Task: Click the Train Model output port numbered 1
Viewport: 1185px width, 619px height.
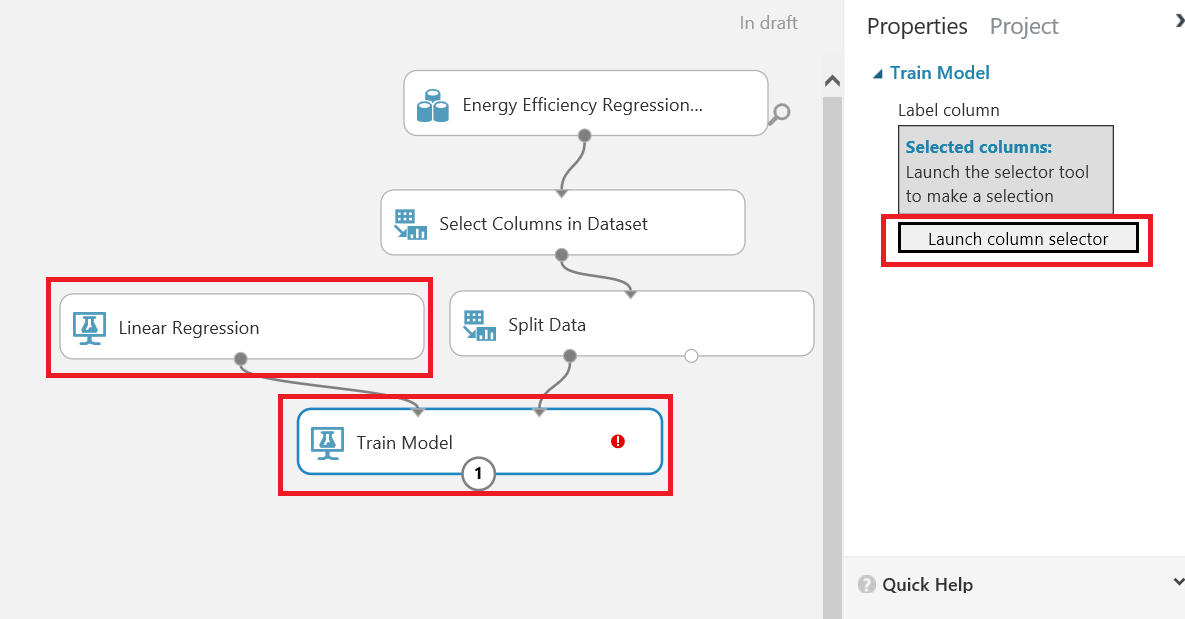Action: point(479,474)
